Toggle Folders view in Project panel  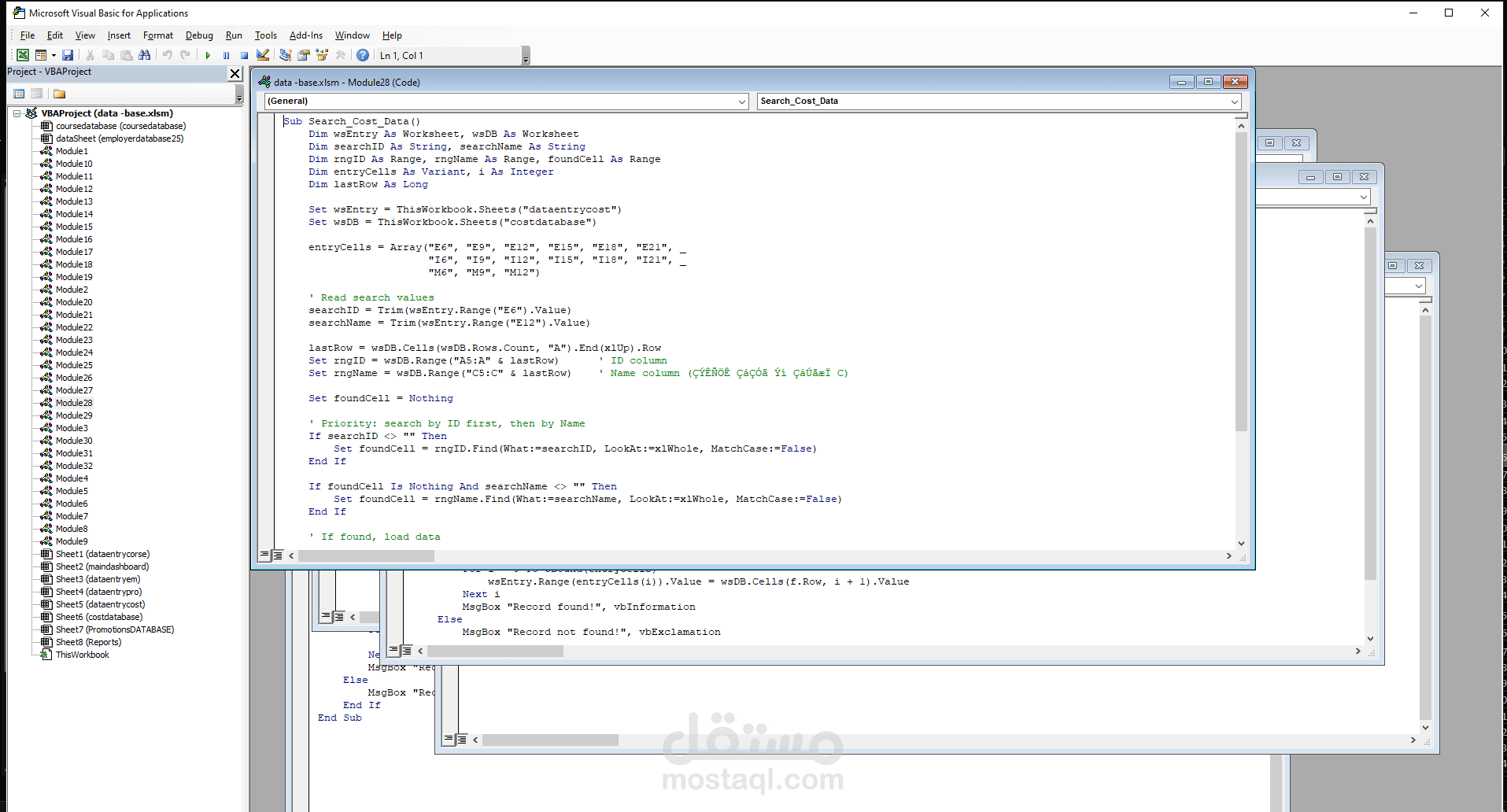click(x=59, y=94)
